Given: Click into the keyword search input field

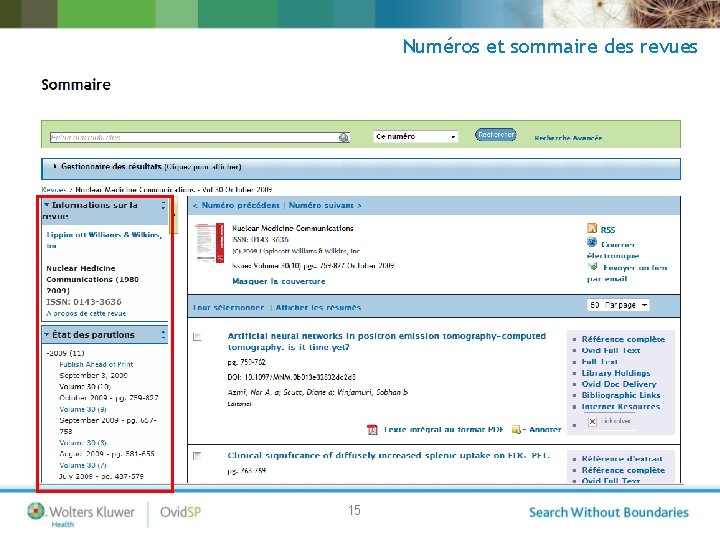Looking at the screenshot, I should pyautogui.click(x=194, y=137).
